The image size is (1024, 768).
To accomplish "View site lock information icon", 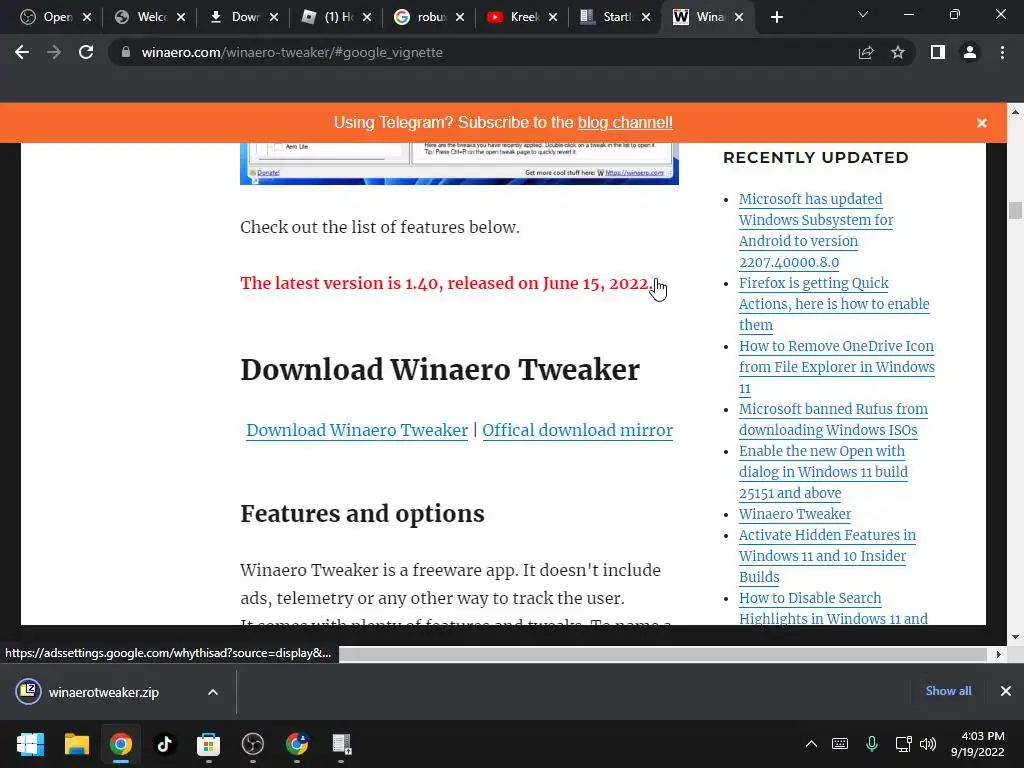I will (125, 52).
